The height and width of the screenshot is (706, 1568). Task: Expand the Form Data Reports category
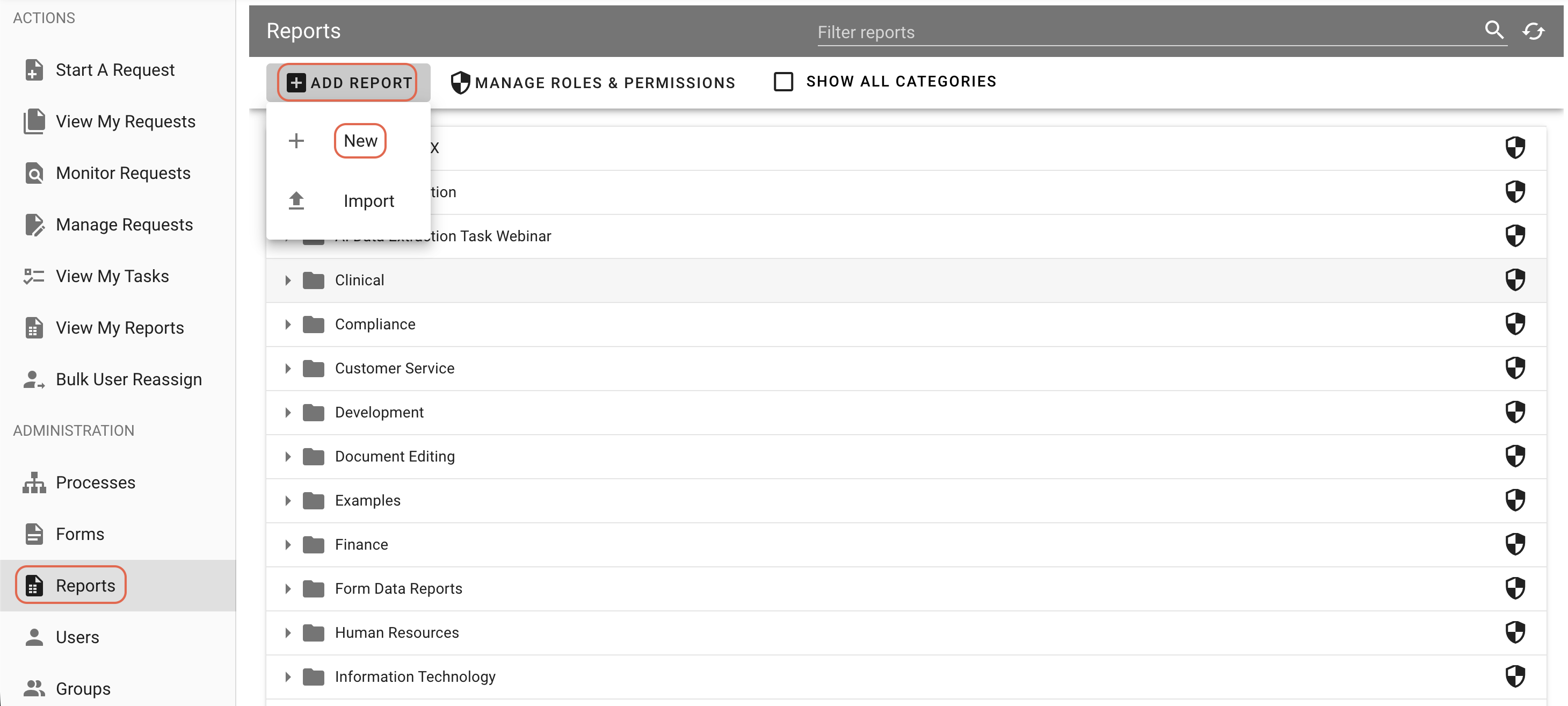click(288, 588)
